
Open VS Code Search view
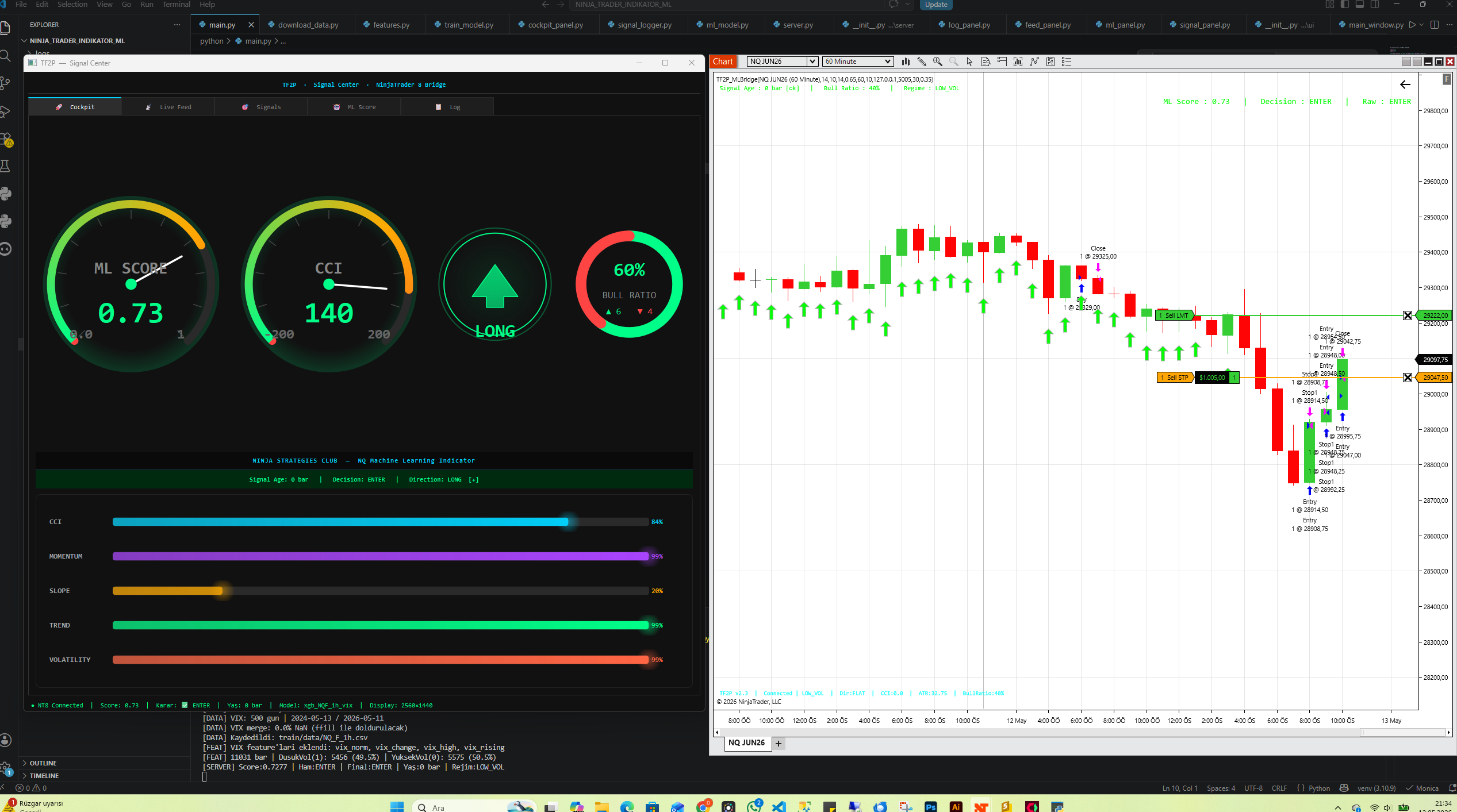[6, 56]
